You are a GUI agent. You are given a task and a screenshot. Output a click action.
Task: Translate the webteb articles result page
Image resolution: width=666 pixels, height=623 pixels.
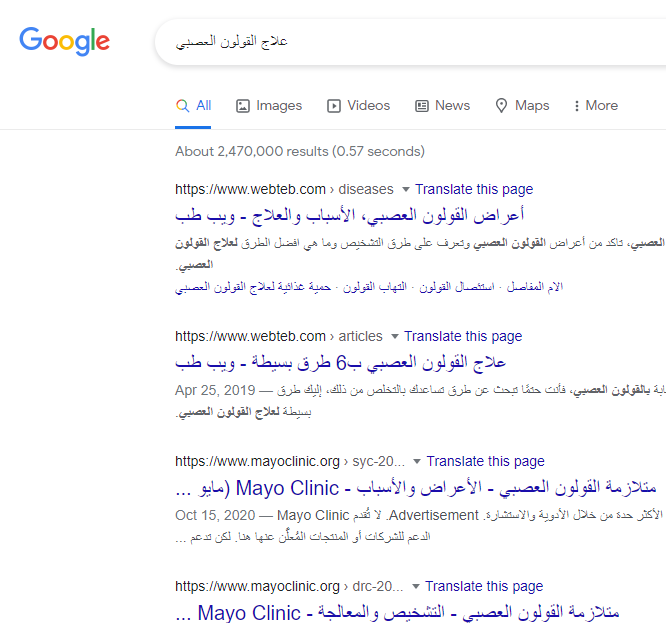[x=463, y=336]
